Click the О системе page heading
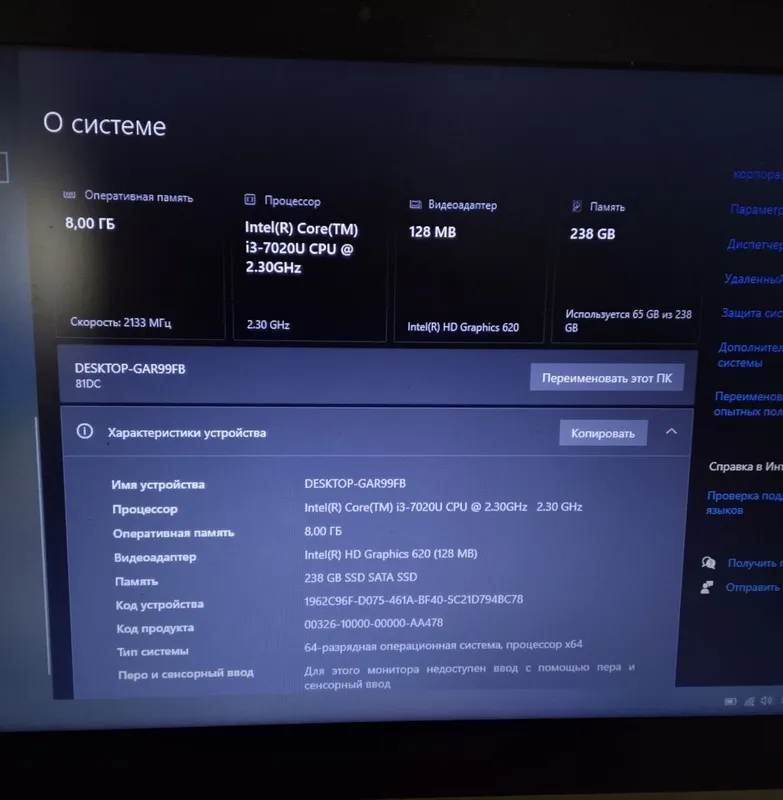The image size is (783, 800). (x=105, y=124)
